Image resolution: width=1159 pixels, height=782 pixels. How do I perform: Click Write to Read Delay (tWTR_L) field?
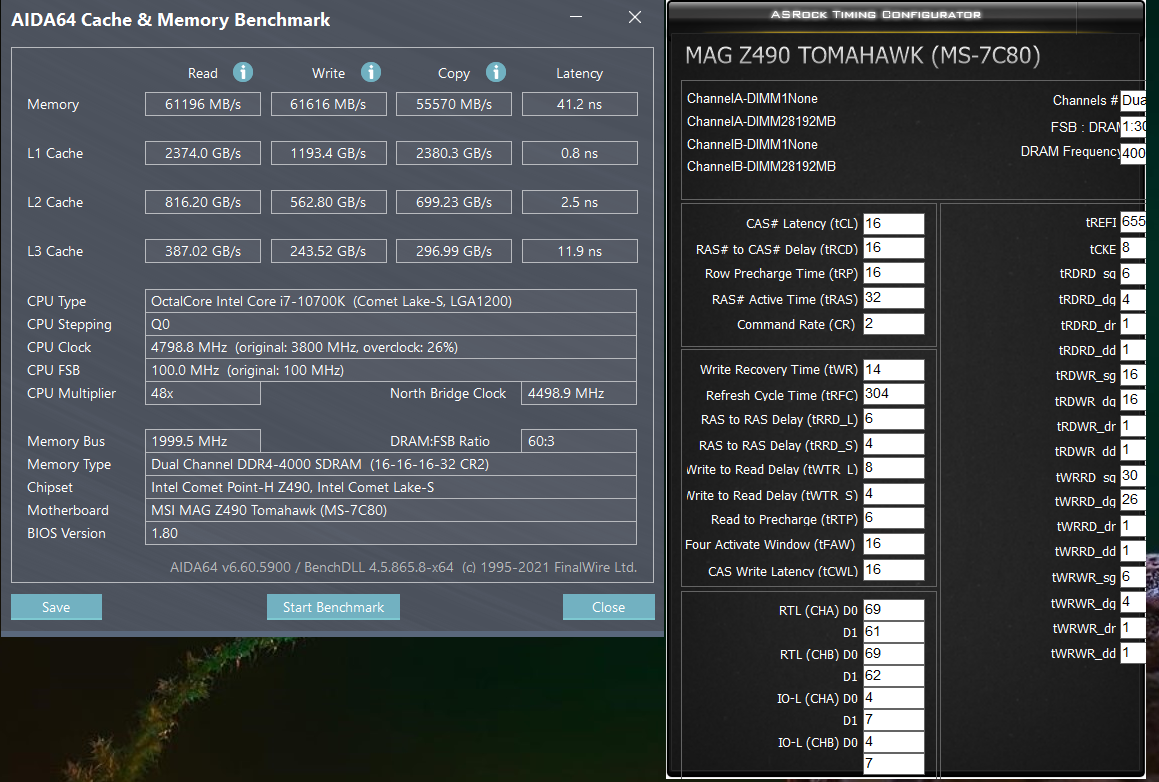pyautogui.click(x=894, y=468)
